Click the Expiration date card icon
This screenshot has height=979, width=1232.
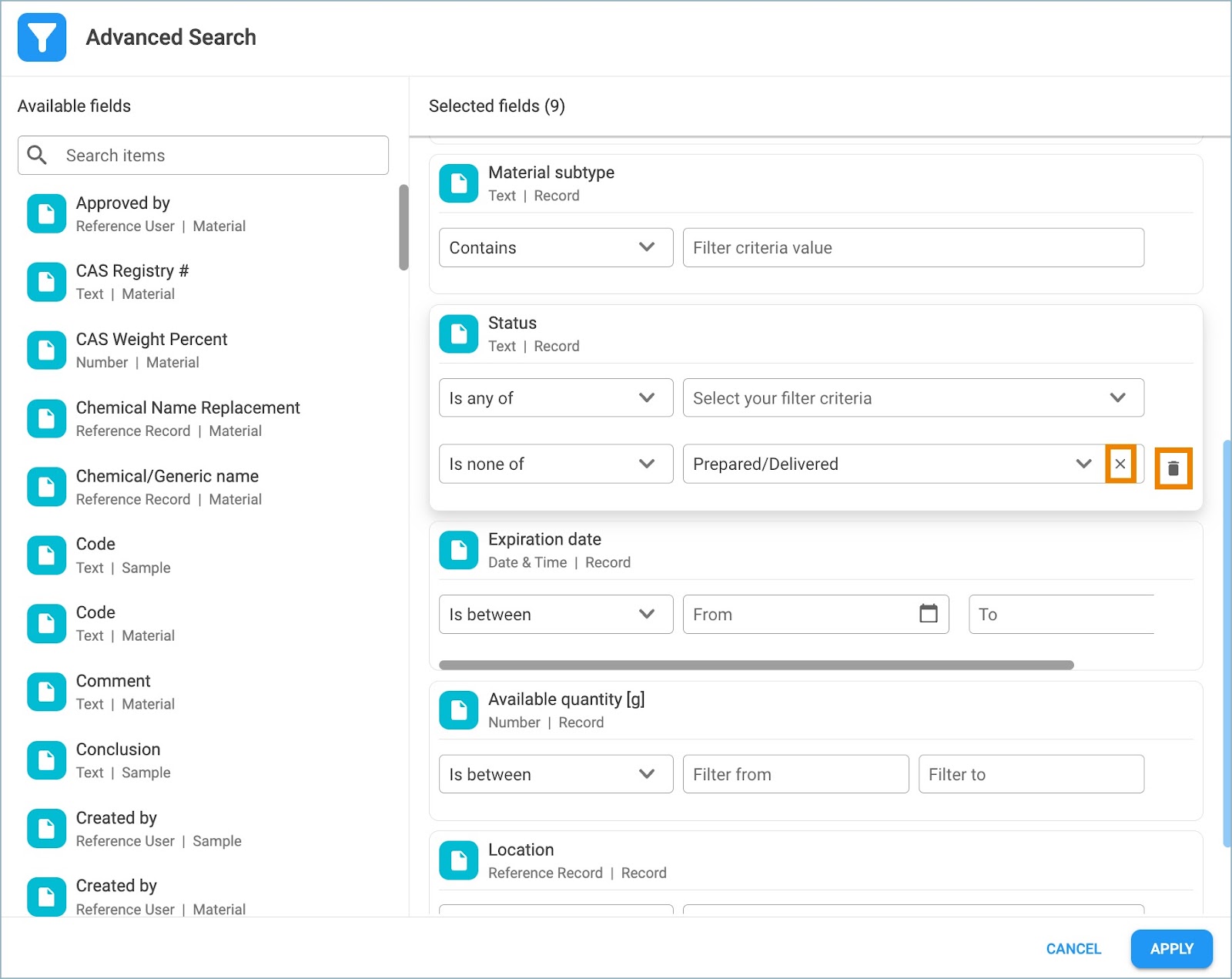tap(459, 550)
